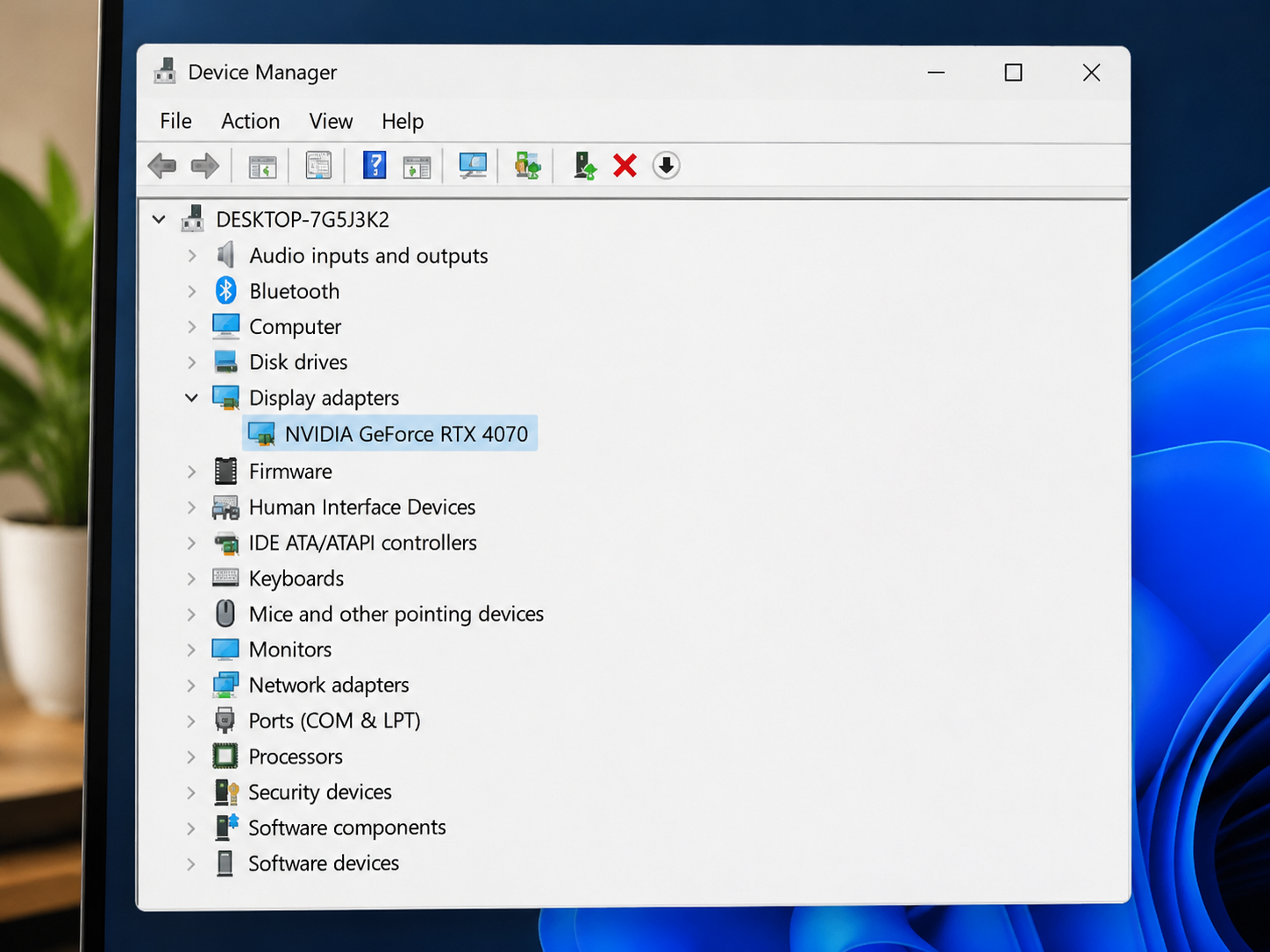Select the Computer label
Image resolution: width=1270 pixels, height=952 pixels.
coord(296,327)
